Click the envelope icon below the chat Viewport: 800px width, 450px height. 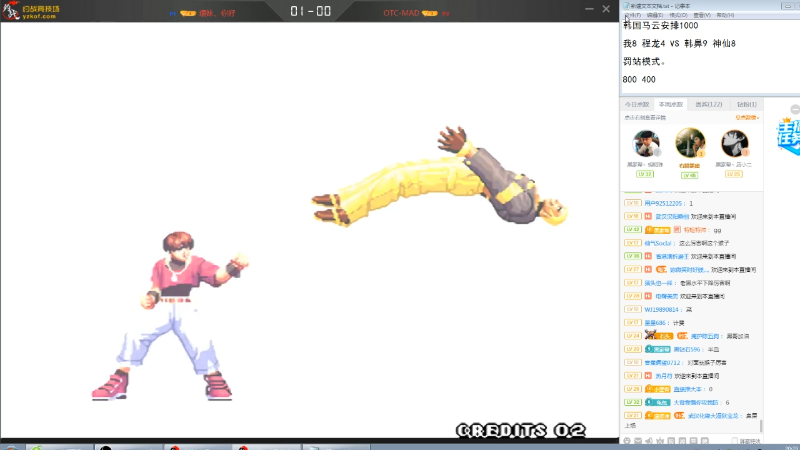[638, 441]
